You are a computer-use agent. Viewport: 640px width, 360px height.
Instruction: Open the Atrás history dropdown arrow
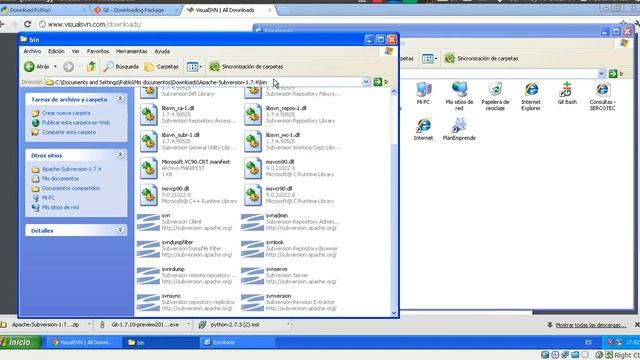[56, 67]
